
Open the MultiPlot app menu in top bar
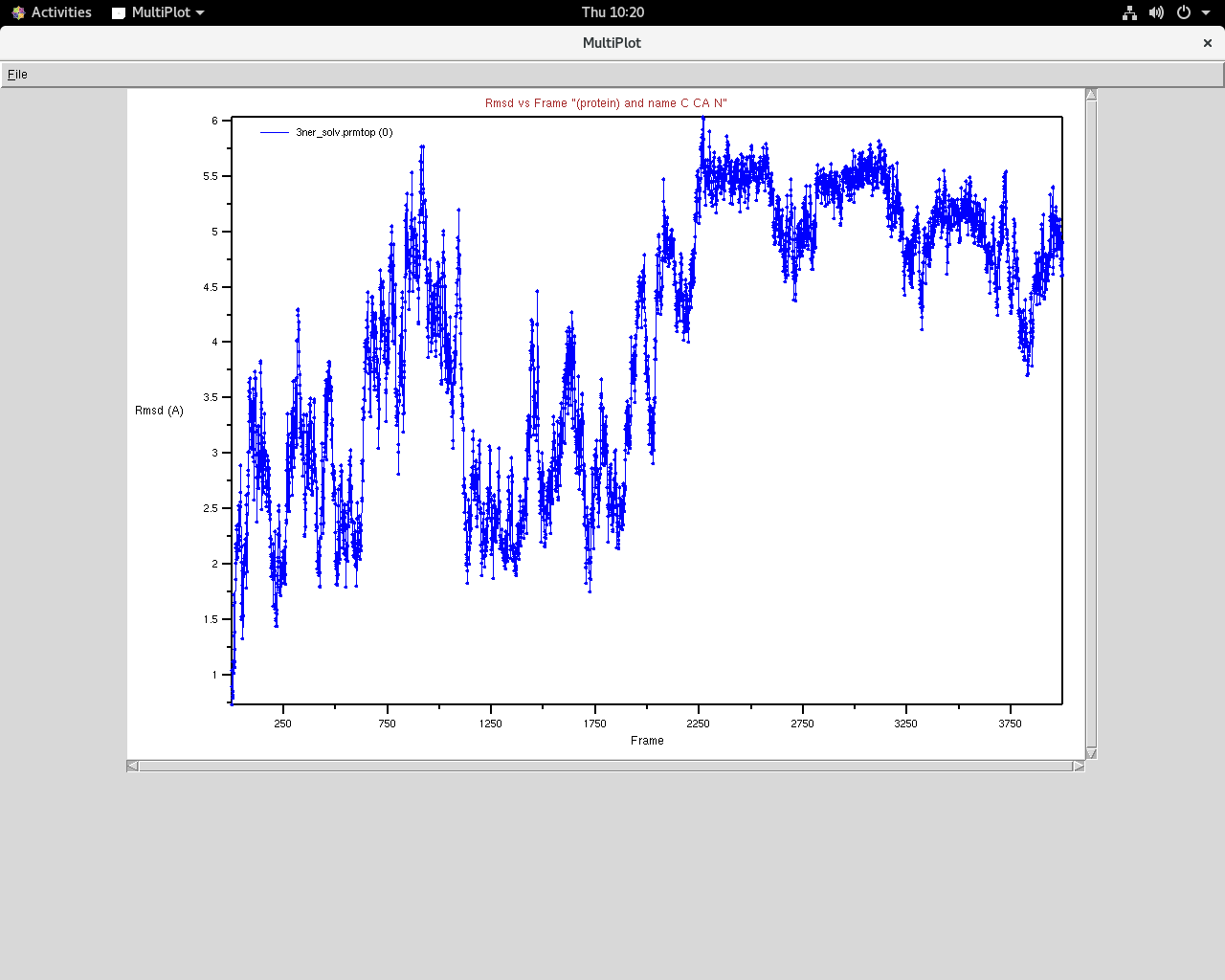(159, 12)
